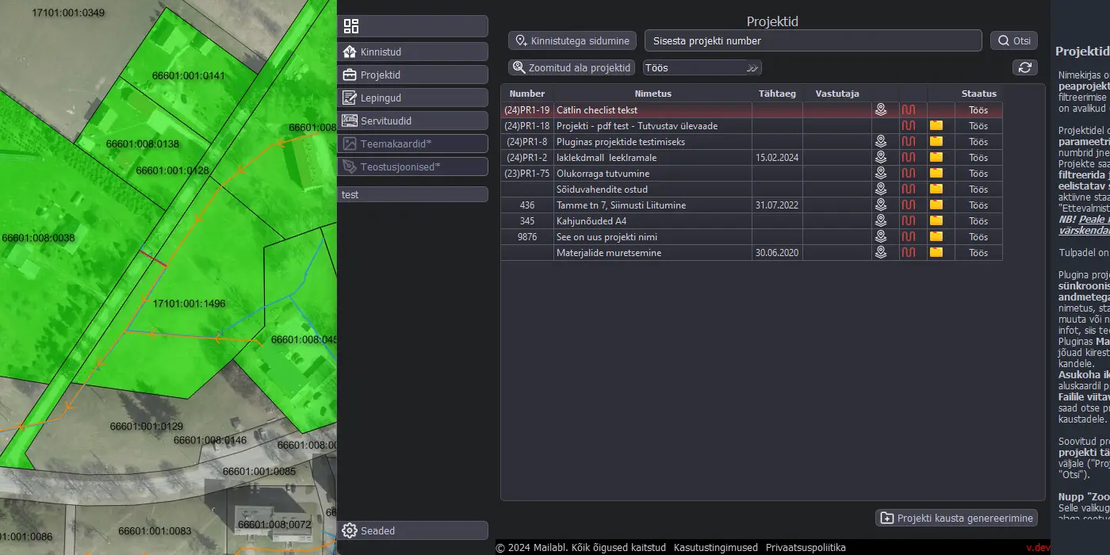Image resolution: width=1110 pixels, height=555 pixels.
Task: Click deadline cell '30.06.2020'
Action: (x=777, y=252)
